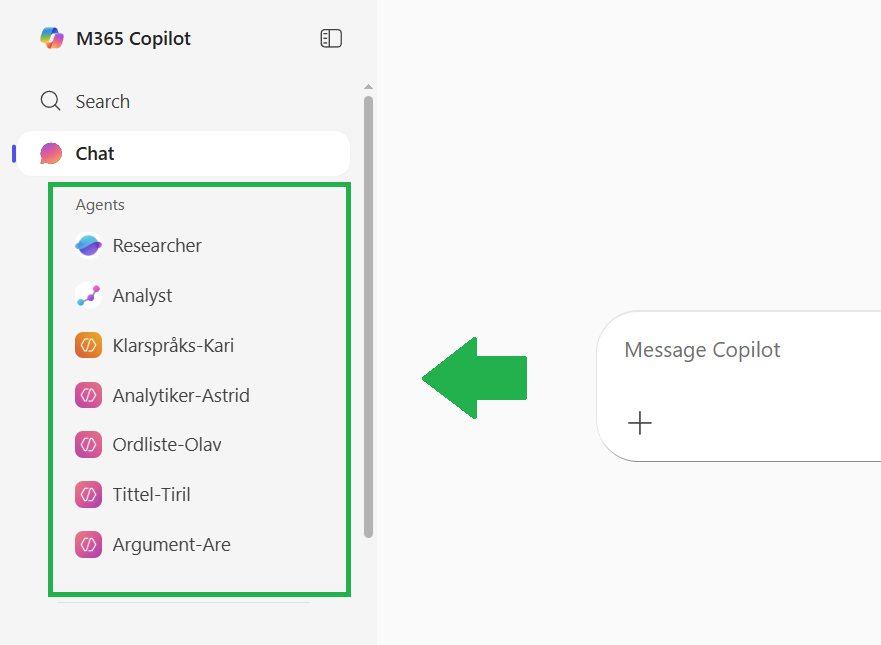Select the search magnifier icon
881x645 pixels.
[50, 101]
